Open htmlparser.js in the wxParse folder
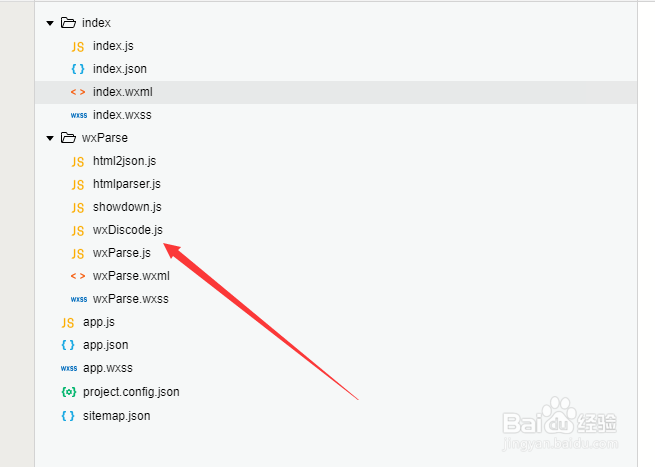The height and width of the screenshot is (467, 655). tap(127, 184)
